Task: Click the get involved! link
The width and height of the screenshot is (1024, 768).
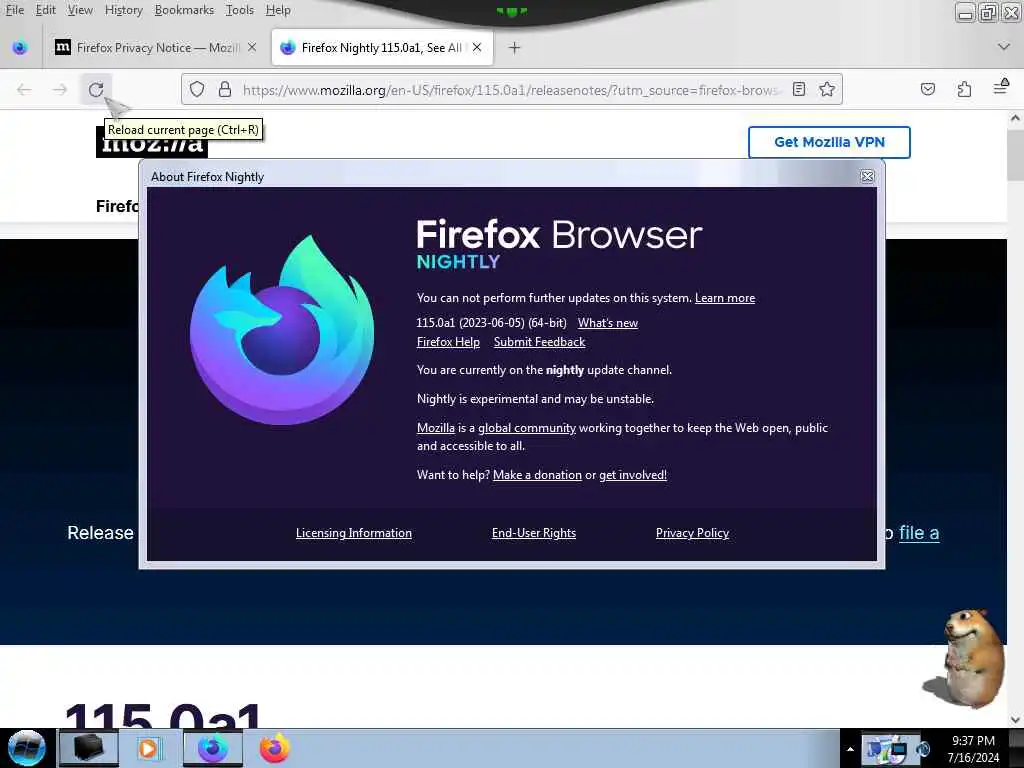Action: coord(633,475)
